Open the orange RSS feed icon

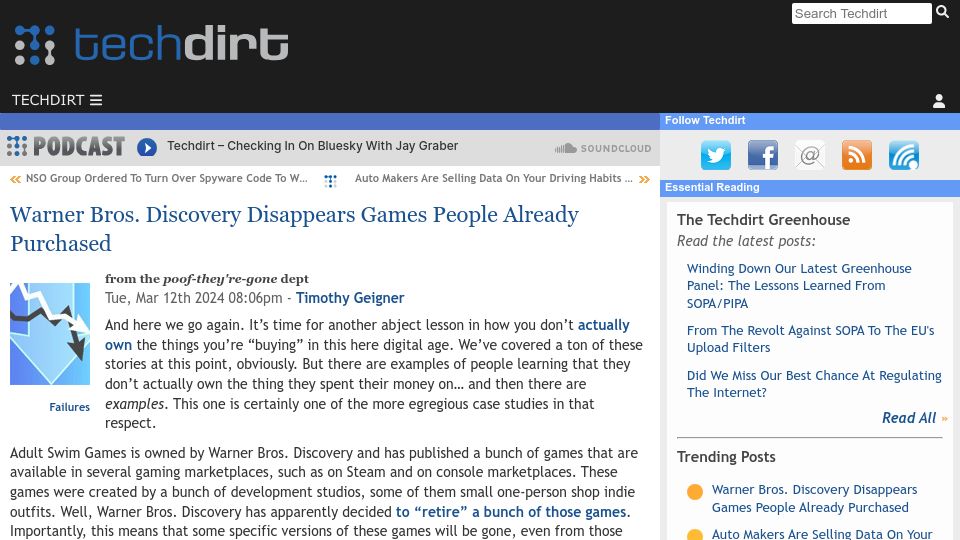point(857,155)
